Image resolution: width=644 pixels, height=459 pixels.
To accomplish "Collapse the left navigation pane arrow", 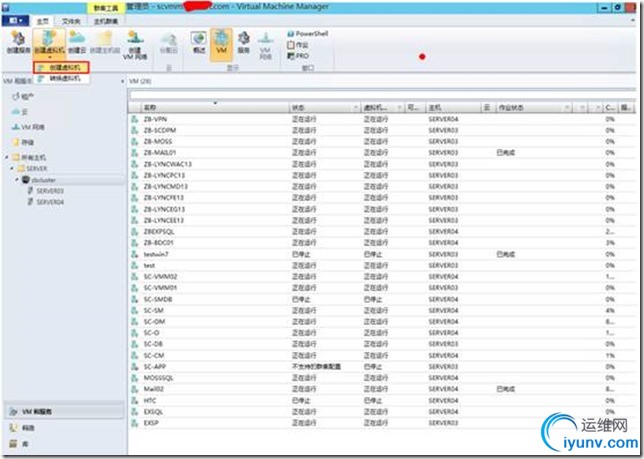I will 123,81.
